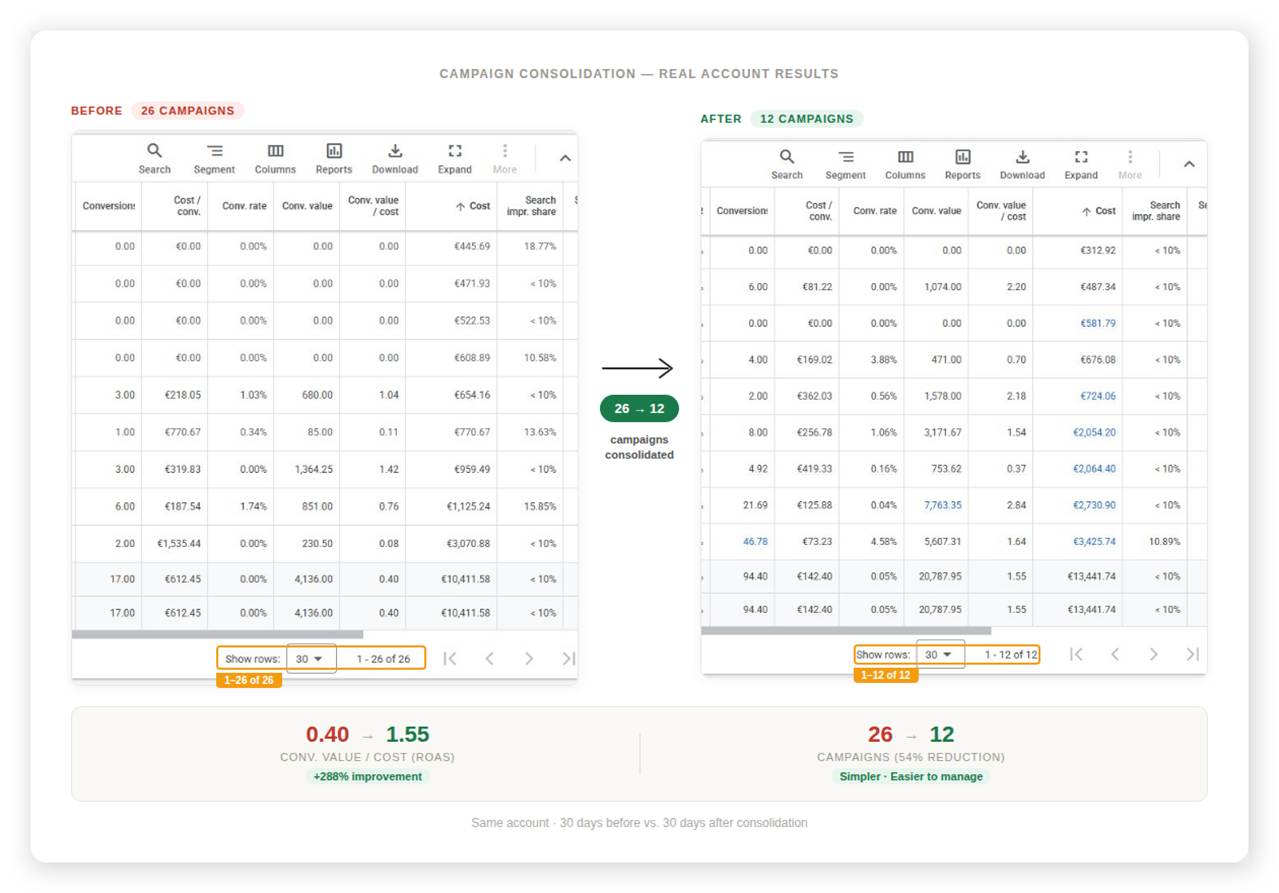Open the Show rows dropdown in the BEFORE table
This screenshot has height=893, width=1279.
pos(310,657)
